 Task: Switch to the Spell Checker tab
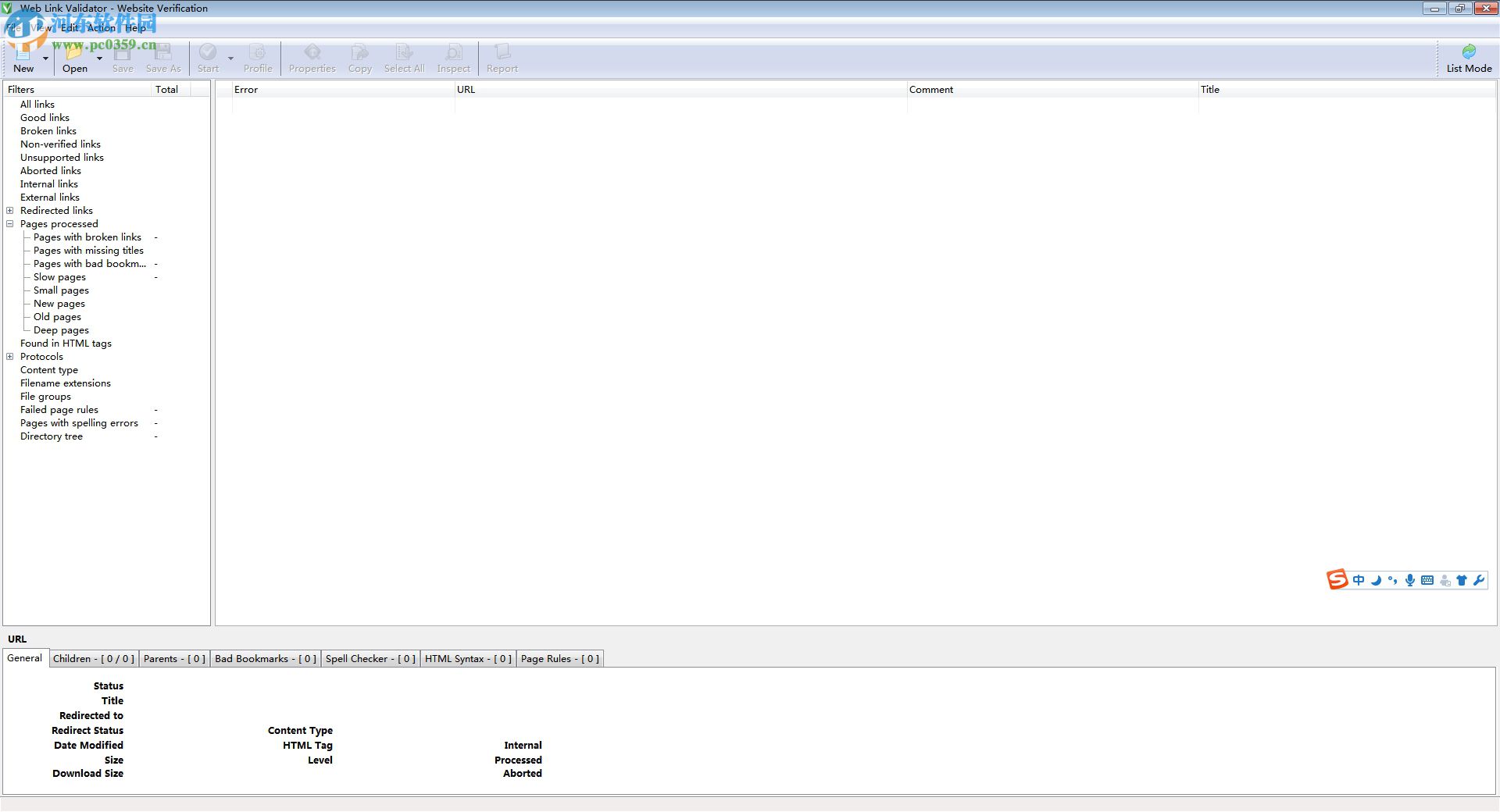[370, 658]
